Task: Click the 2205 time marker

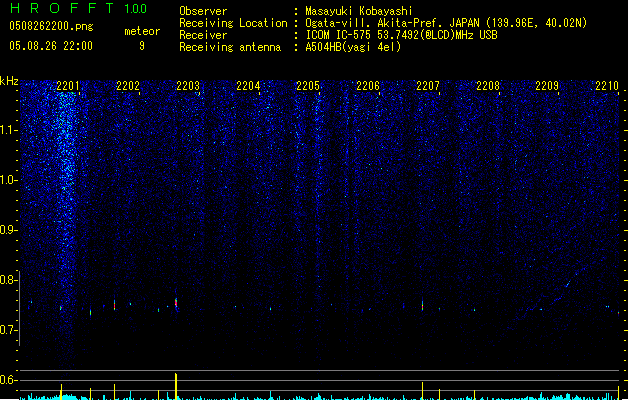Action: 308,86
